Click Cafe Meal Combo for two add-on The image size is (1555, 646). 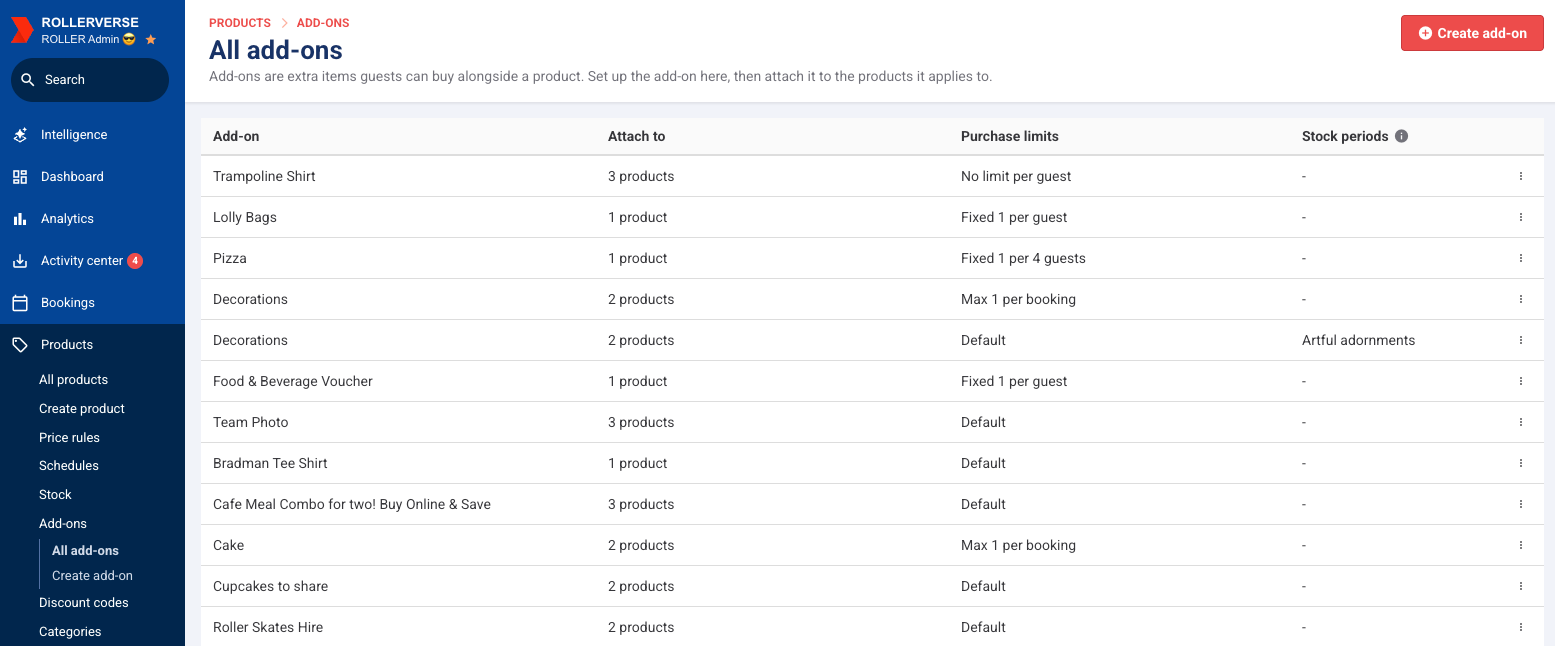[352, 504]
